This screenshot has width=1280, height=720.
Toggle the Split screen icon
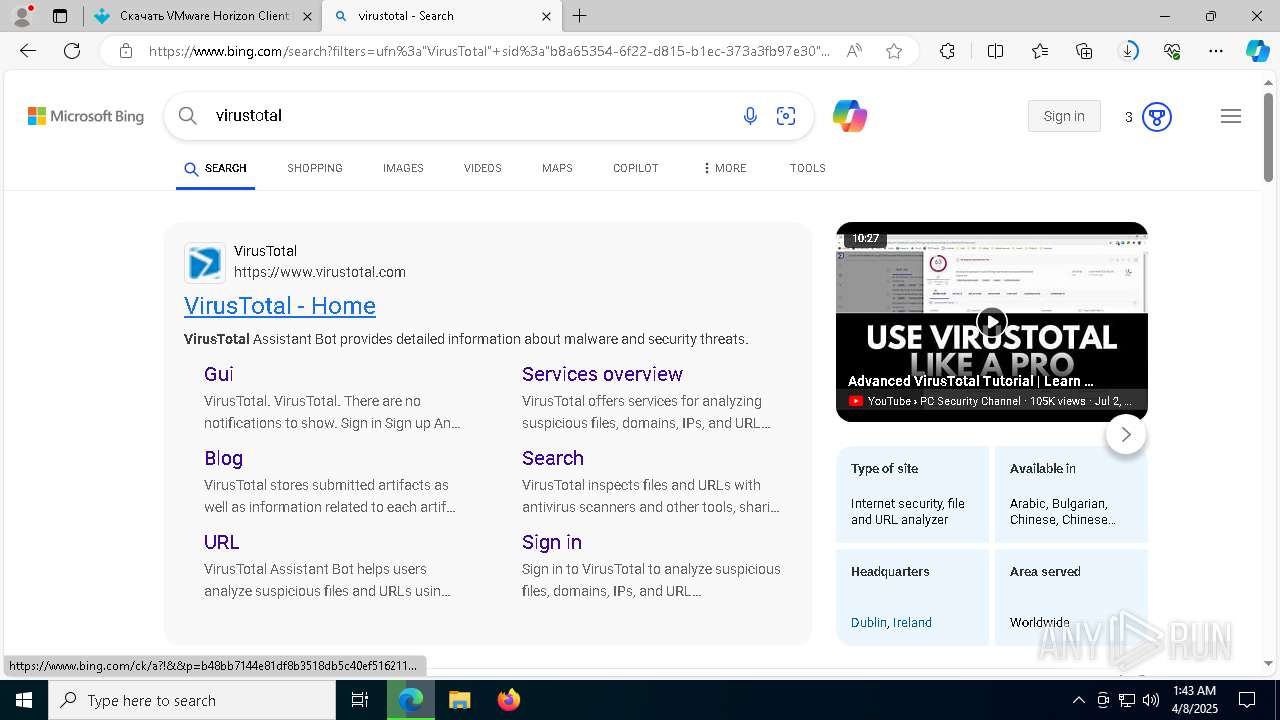[995, 51]
